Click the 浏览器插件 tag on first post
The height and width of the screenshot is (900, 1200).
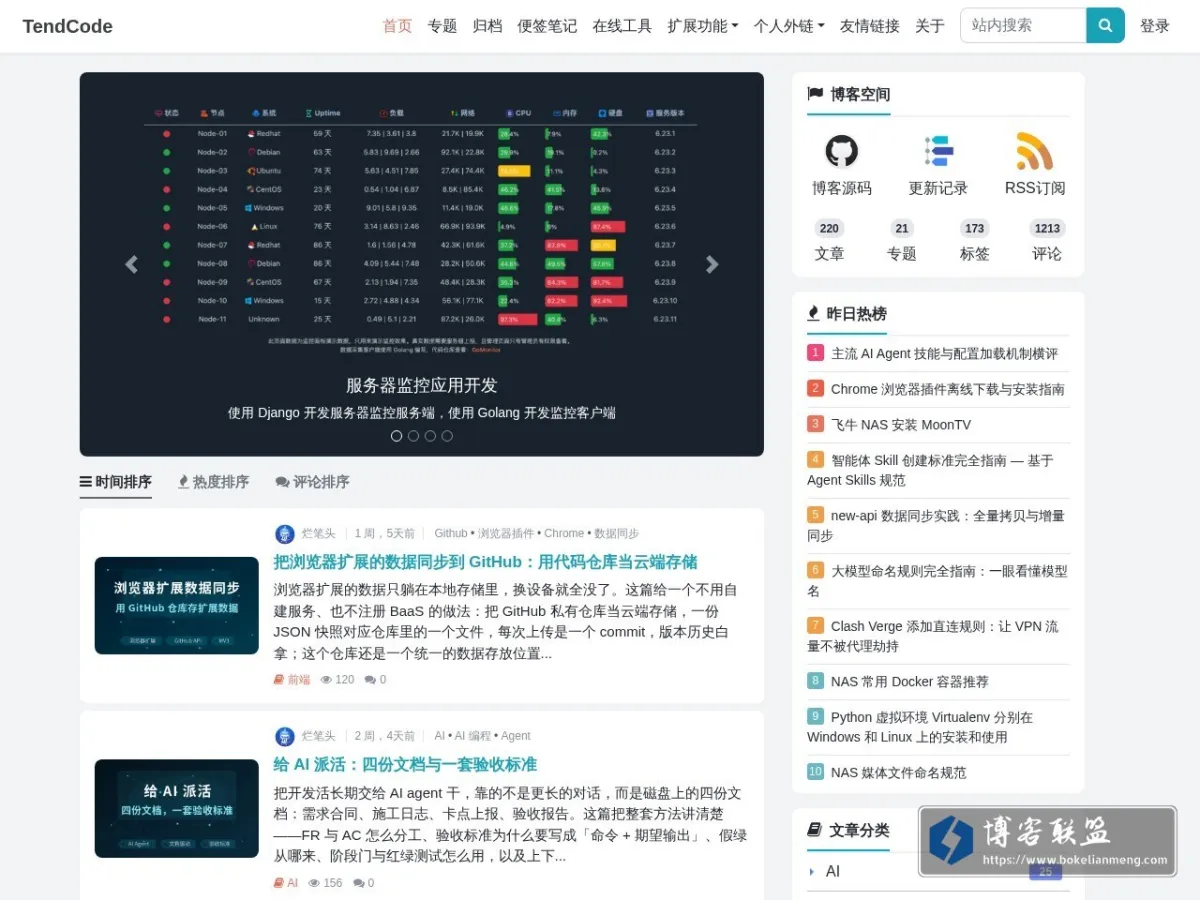coord(506,534)
